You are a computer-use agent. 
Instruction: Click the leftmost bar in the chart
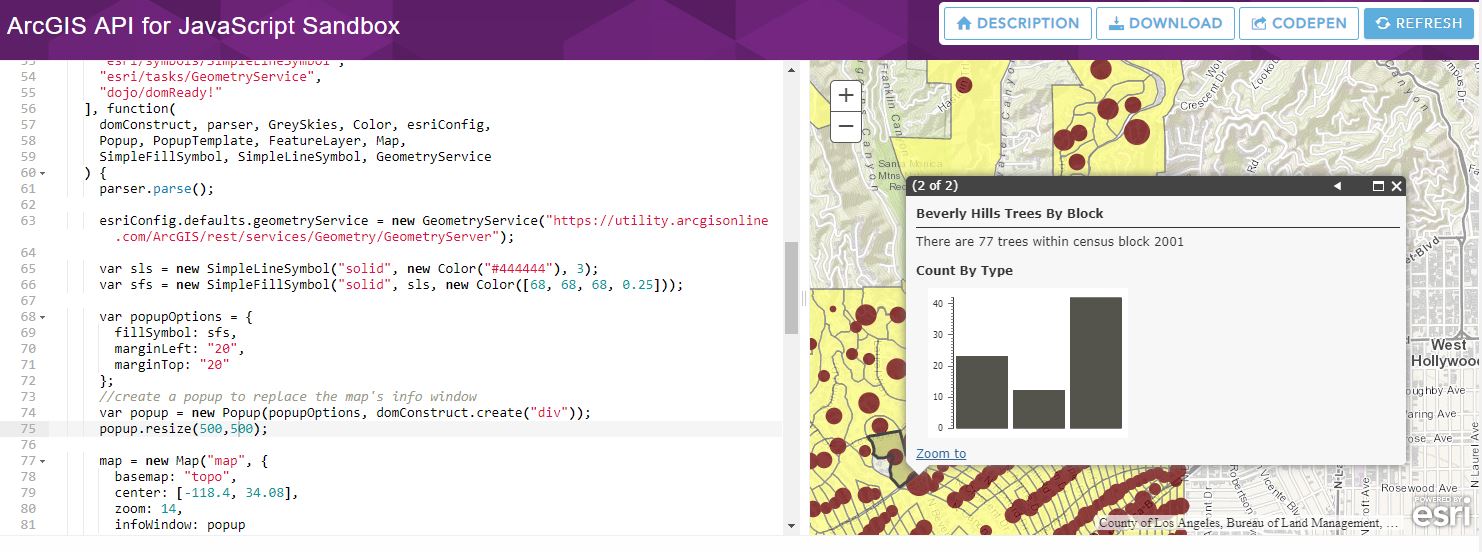point(981,392)
